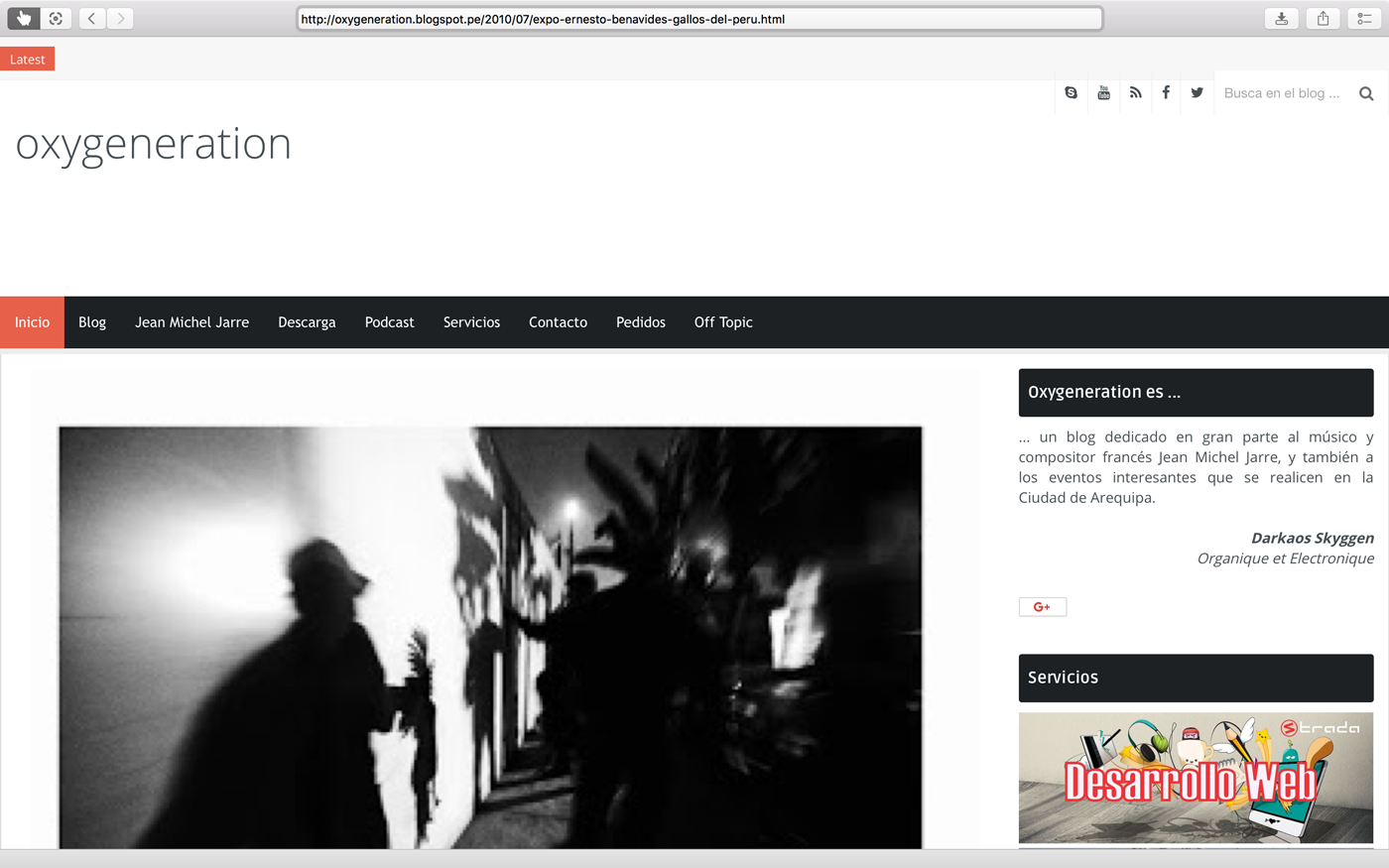1389x868 pixels.
Task: Click the download icon in browser toolbar
Action: point(1282,18)
